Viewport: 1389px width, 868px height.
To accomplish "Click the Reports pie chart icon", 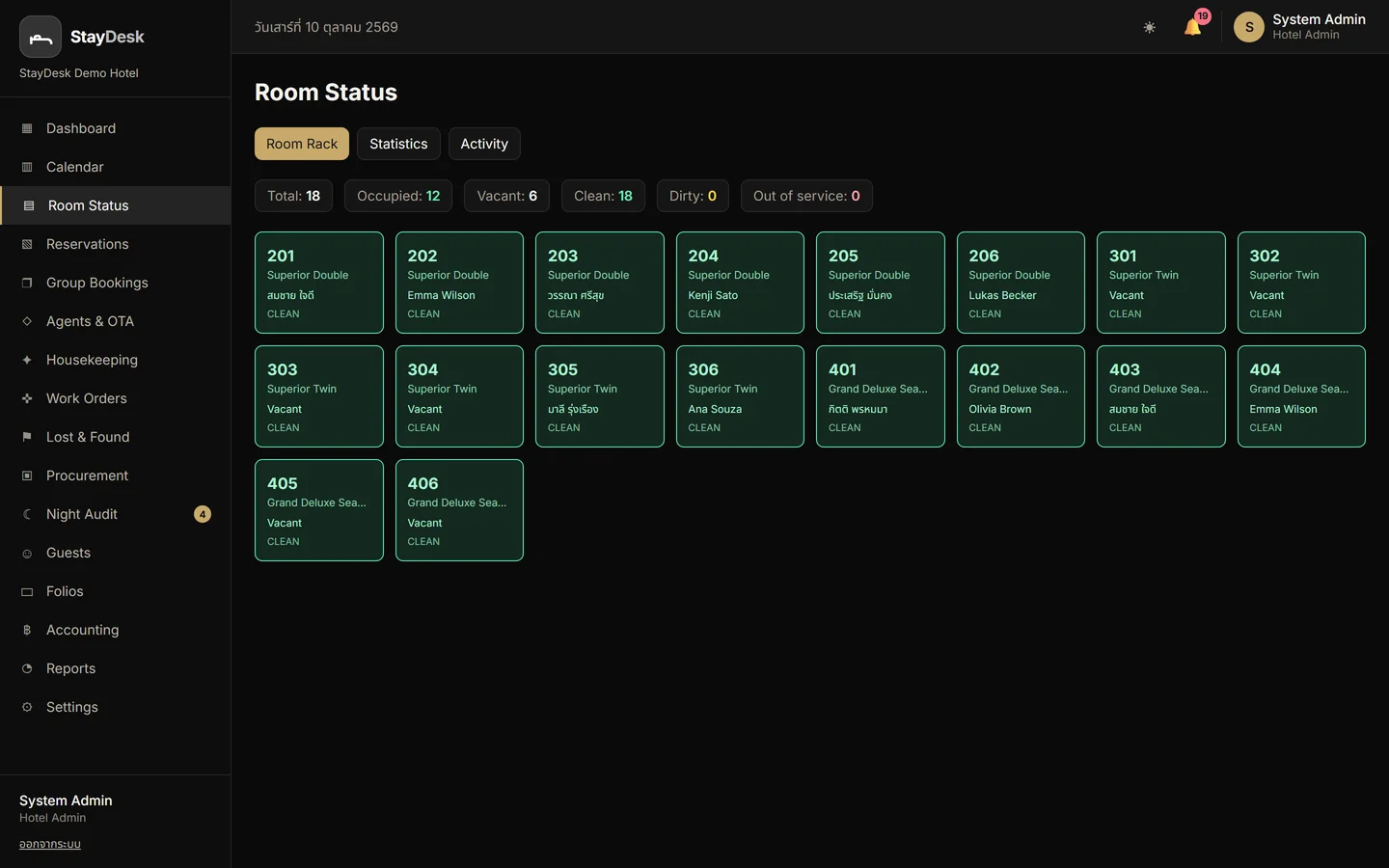I will click(x=27, y=668).
